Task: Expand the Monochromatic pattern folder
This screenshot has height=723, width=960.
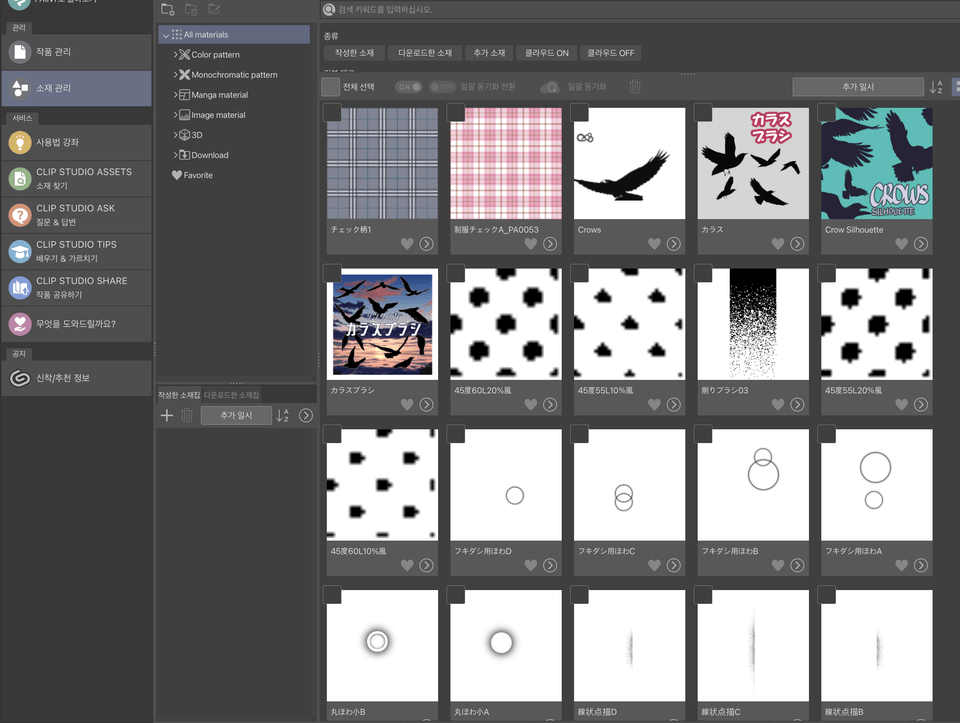Action: [176, 75]
